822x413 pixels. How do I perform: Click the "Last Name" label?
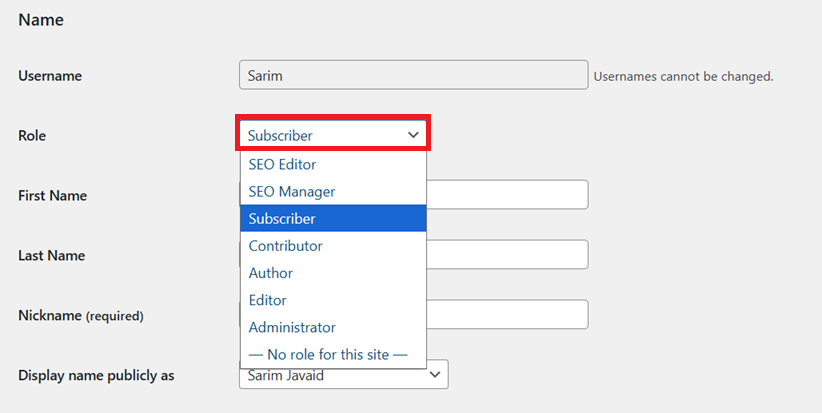click(51, 255)
